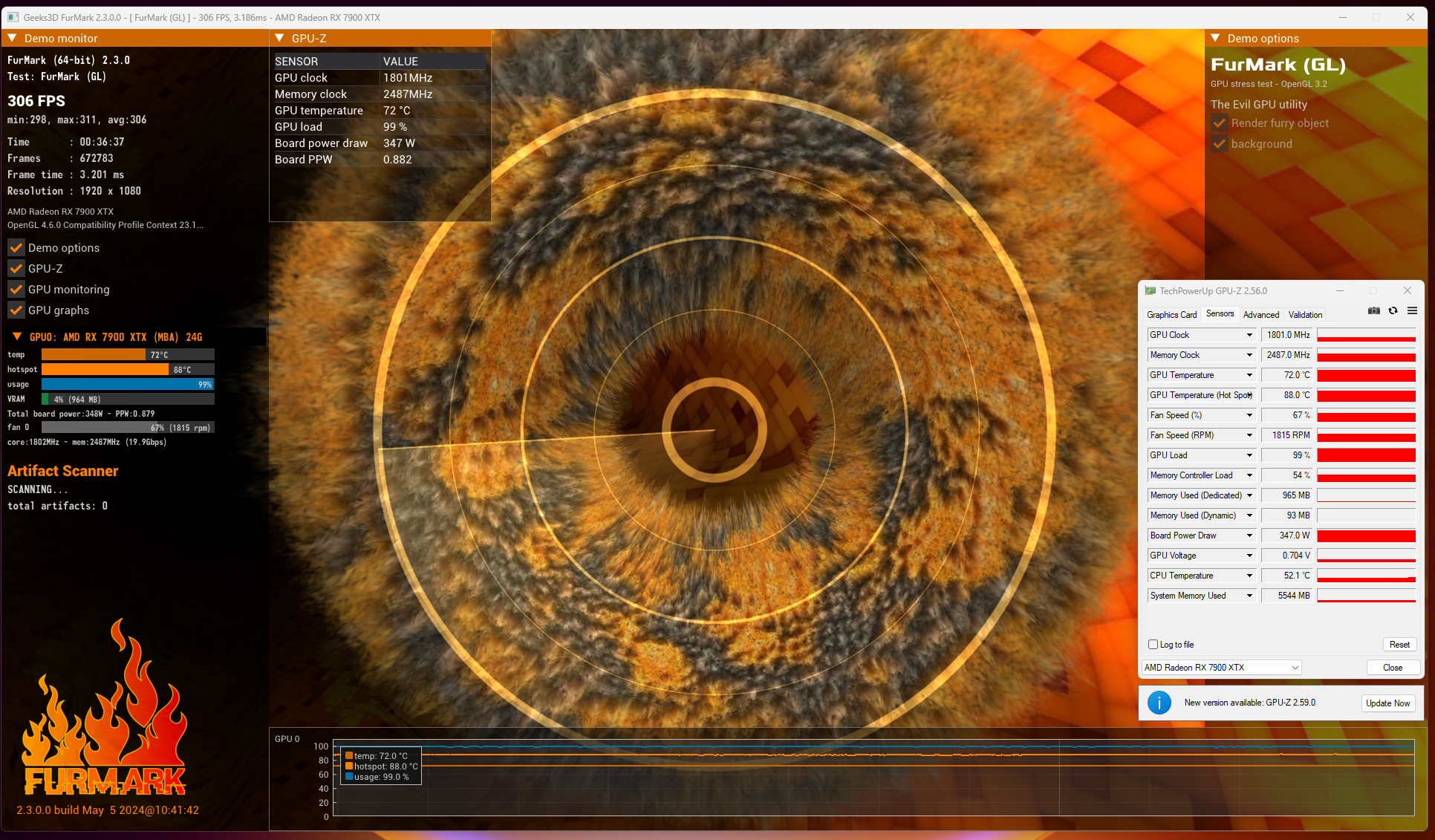The width and height of the screenshot is (1435, 840).
Task: Open the Memory Used (Dynamic) dropdown
Action: coord(1249,515)
